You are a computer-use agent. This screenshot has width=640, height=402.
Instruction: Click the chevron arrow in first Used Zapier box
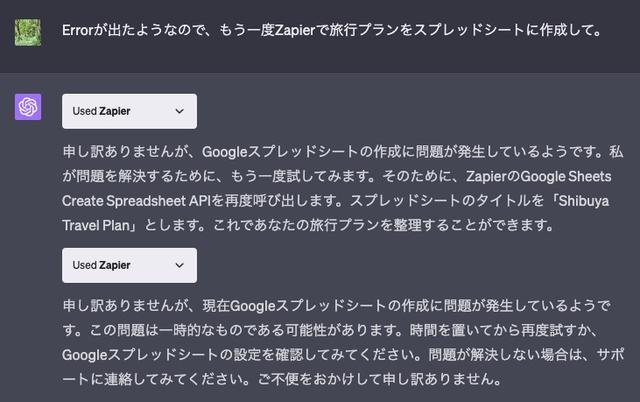point(179,111)
